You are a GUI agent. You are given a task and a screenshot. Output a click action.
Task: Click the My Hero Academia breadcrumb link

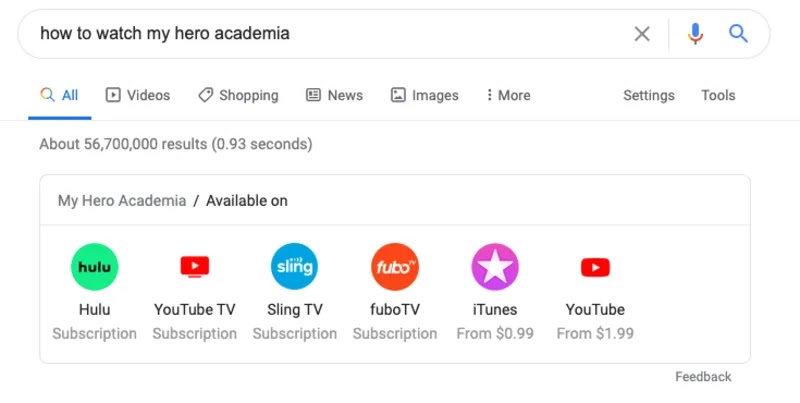(x=121, y=200)
